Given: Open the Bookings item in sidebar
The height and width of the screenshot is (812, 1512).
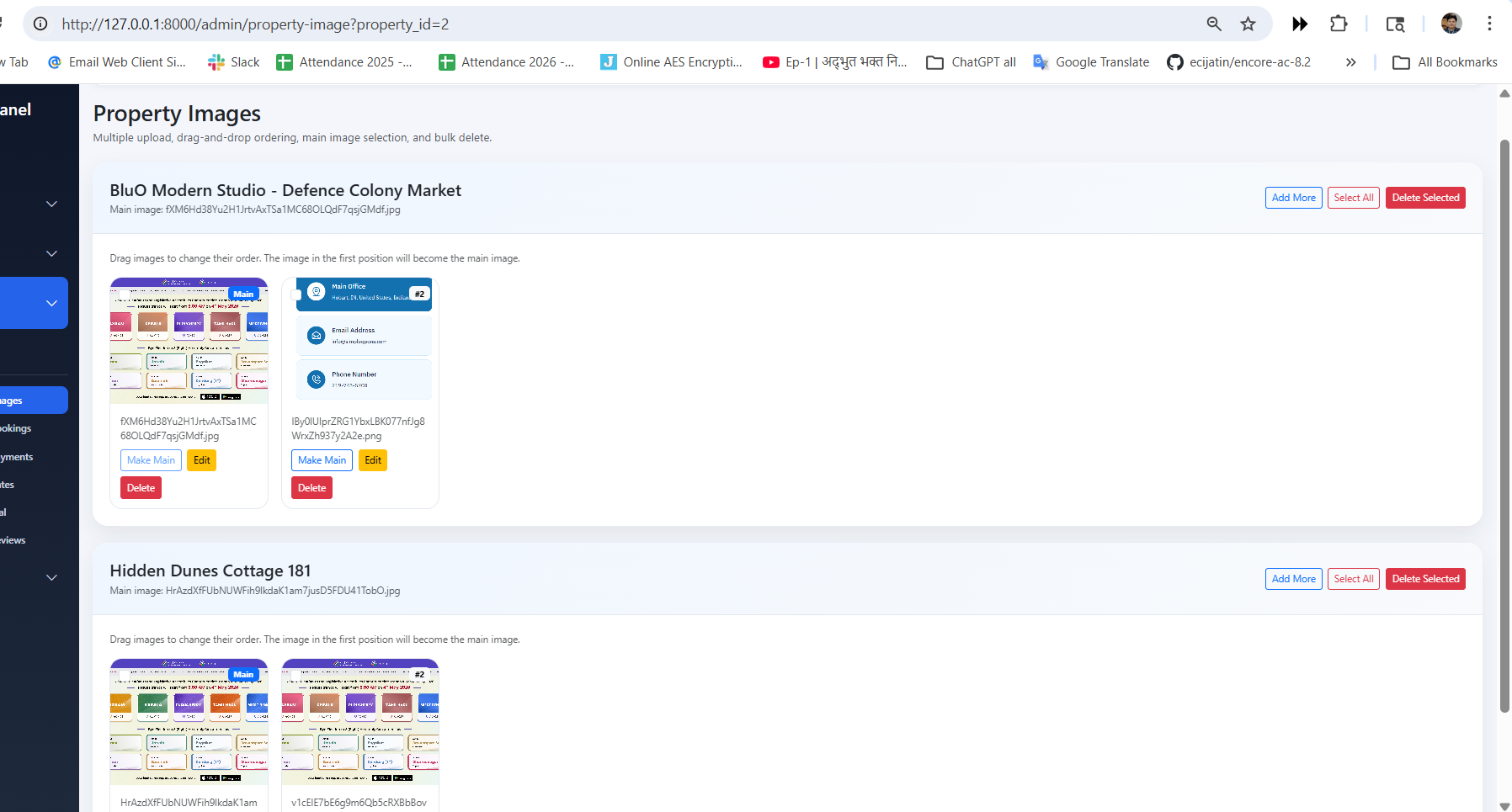Looking at the screenshot, I should coord(17,428).
